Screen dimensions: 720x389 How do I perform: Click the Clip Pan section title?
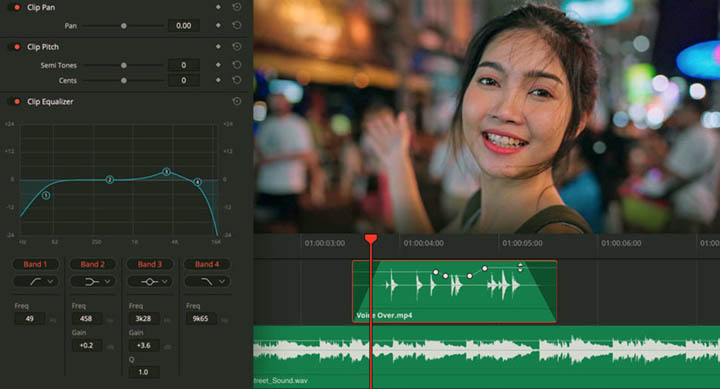41,7
